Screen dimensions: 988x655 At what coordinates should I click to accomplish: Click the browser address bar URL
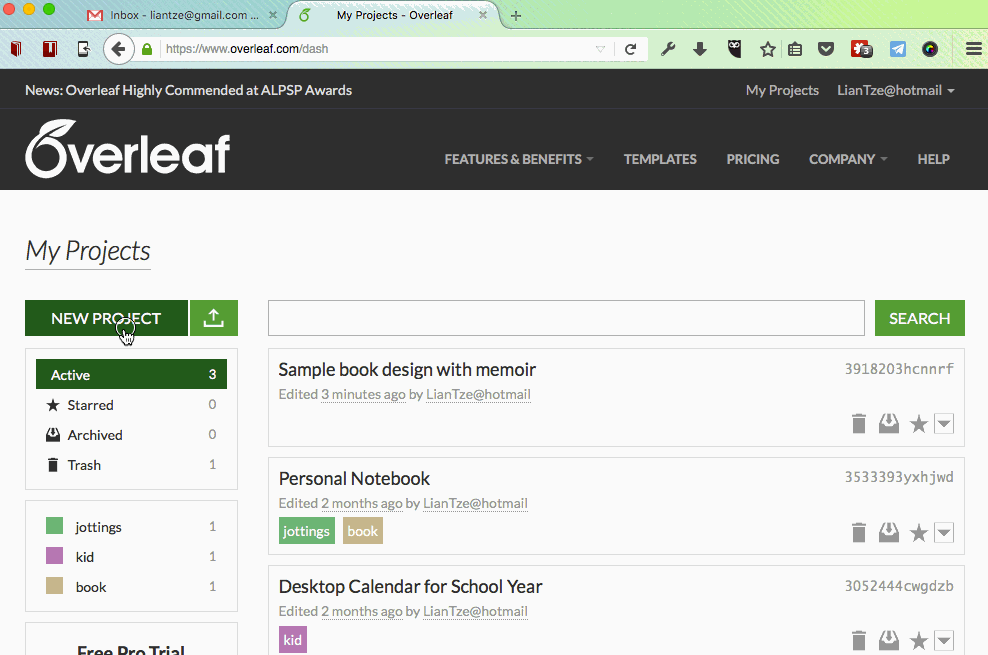[x=247, y=48]
